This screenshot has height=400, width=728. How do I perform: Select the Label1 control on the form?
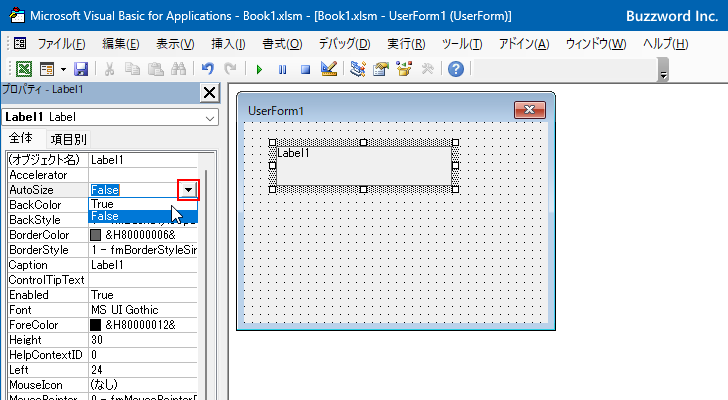tap(364, 166)
